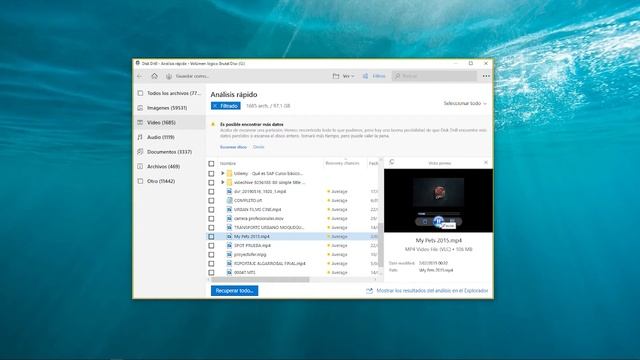The image size is (640, 360).
Task: Click in the Buscar search field
Action: coord(434,76)
